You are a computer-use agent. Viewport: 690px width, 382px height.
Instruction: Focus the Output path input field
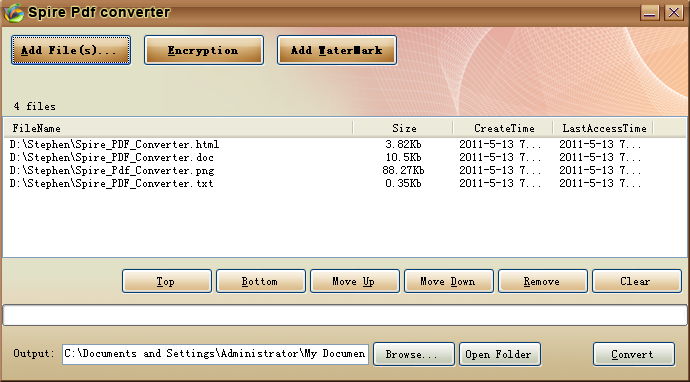215,354
